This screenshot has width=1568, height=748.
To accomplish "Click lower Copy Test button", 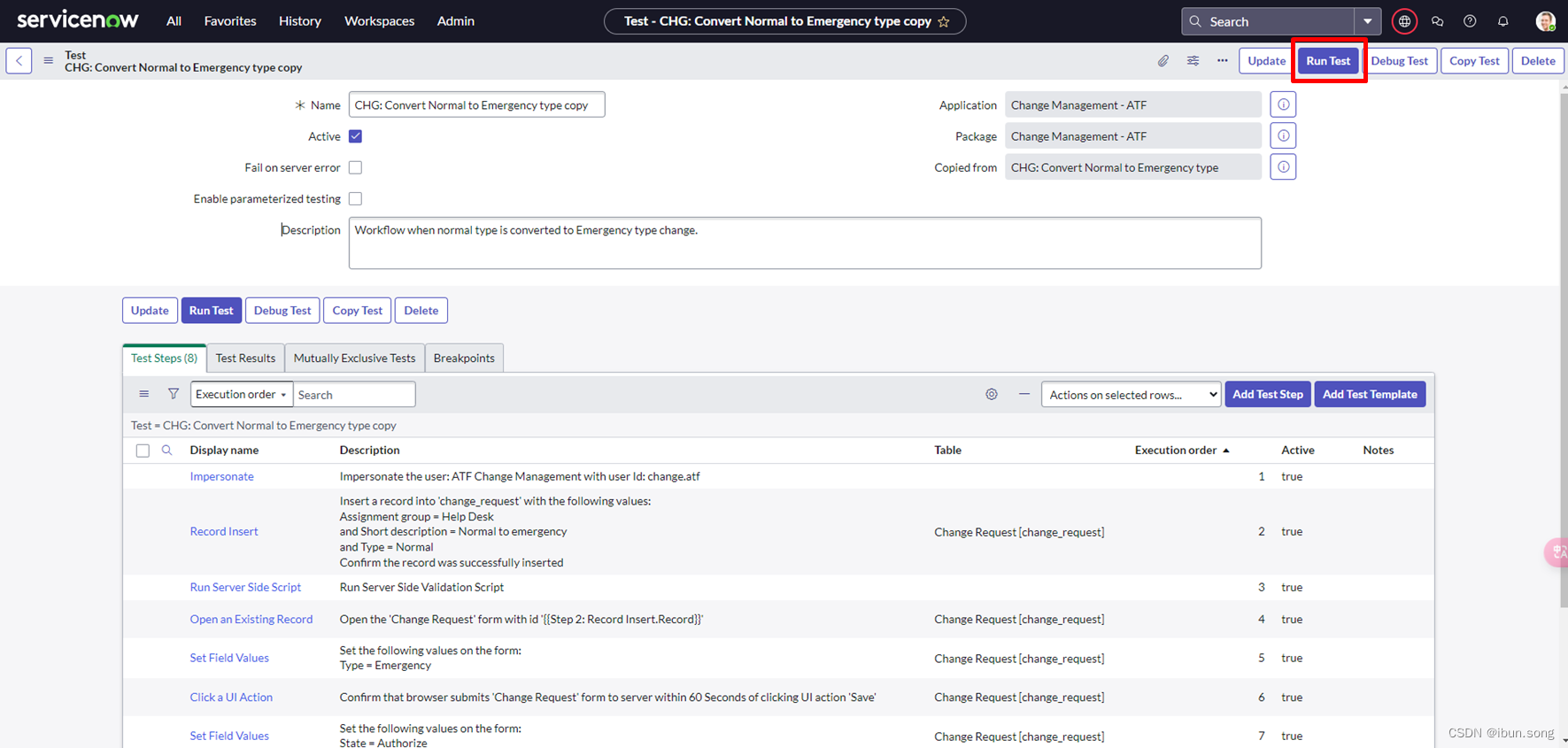I will click(358, 311).
